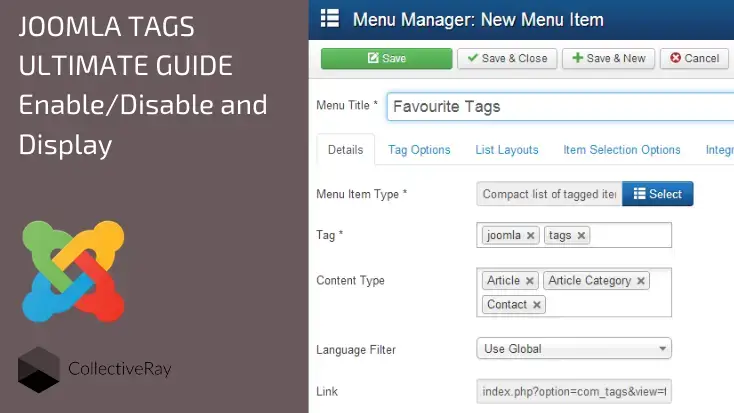Open the List Layouts tab

pos(507,150)
